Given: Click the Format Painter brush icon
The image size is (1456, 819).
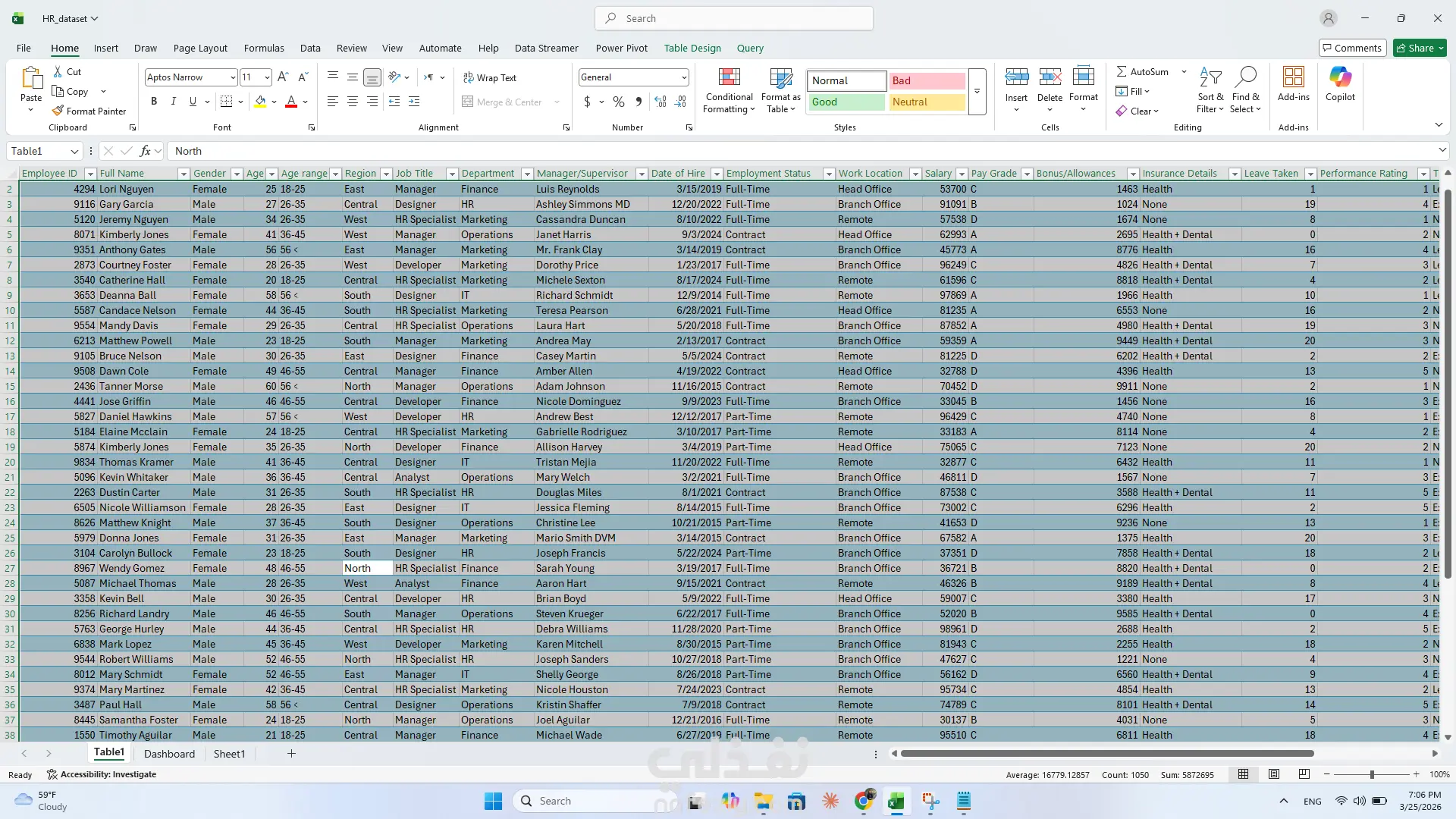Looking at the screenshot, I should (x=58, y=111).
